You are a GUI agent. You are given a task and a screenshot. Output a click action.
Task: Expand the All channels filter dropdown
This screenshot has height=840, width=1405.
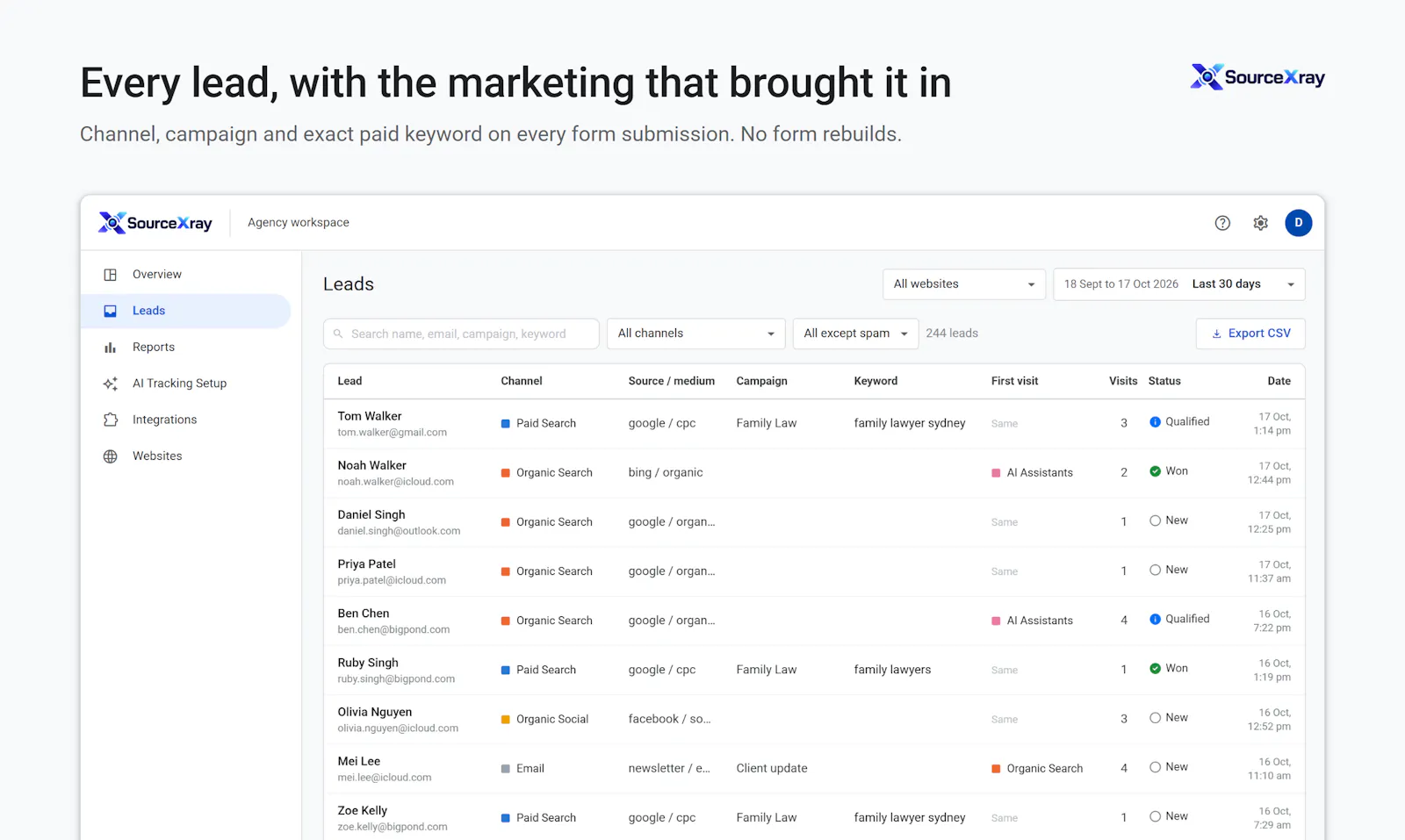coord(696,334)
